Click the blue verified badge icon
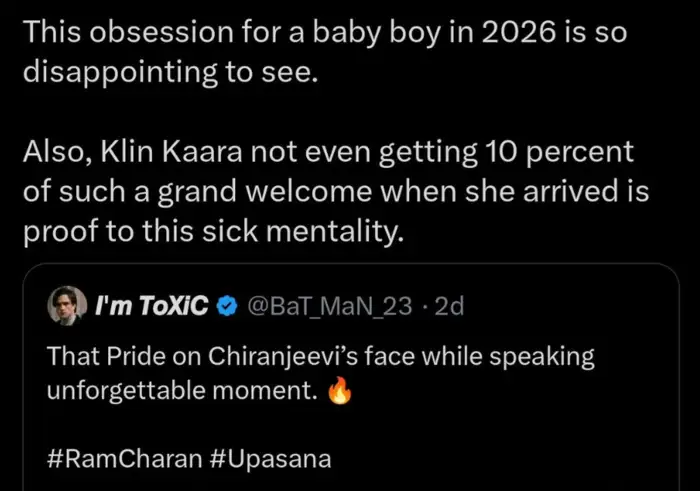 [228, 307]
